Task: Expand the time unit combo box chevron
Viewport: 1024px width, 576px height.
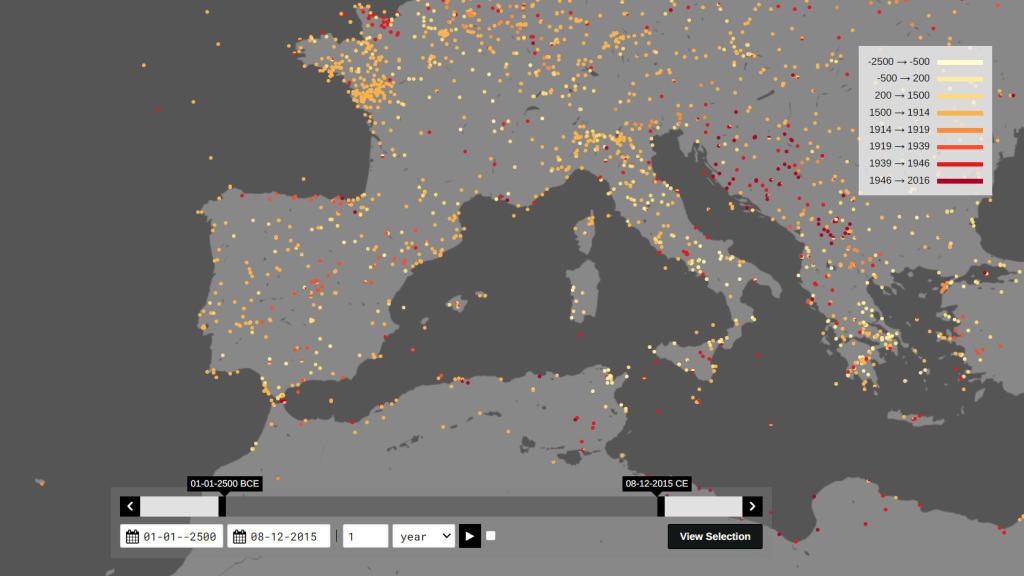Action: coord(445,535)
